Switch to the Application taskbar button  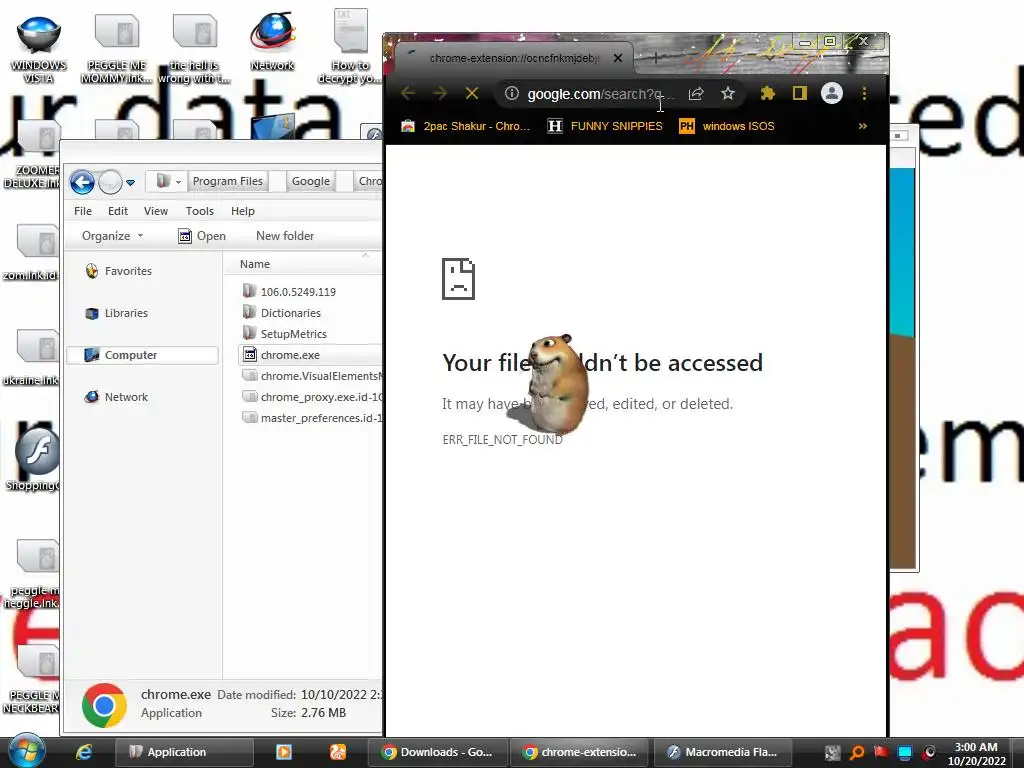click(184, 752)
